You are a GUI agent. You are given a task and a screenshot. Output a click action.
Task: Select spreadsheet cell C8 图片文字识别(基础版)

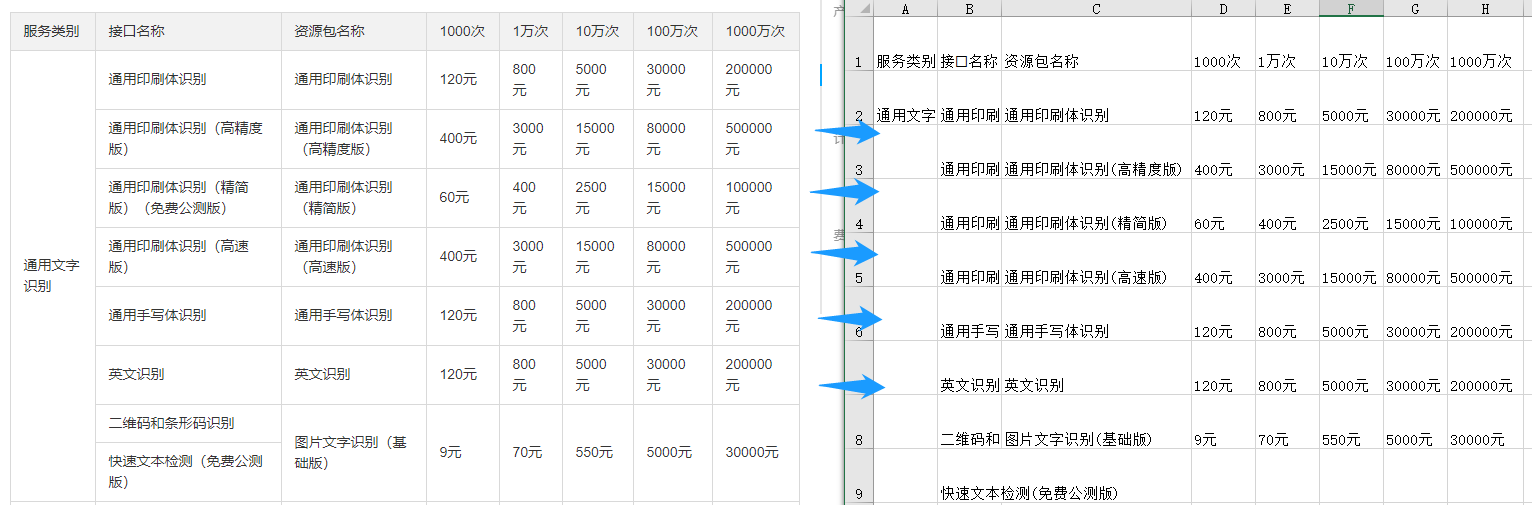point(1096,423)
